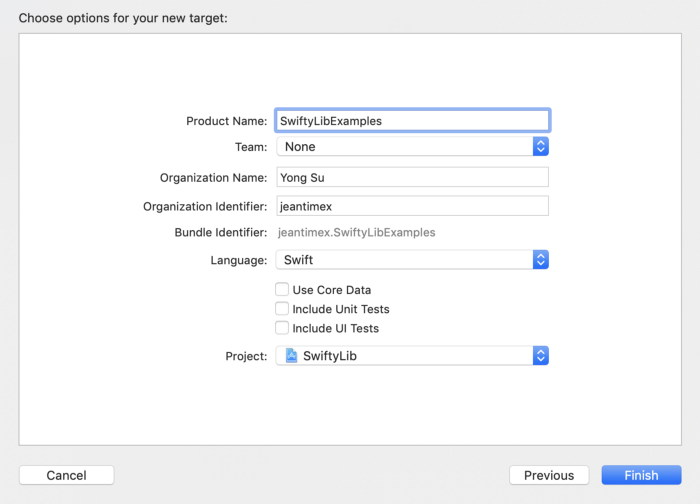Open the Team dropdown showing None

tap(404, 147)
